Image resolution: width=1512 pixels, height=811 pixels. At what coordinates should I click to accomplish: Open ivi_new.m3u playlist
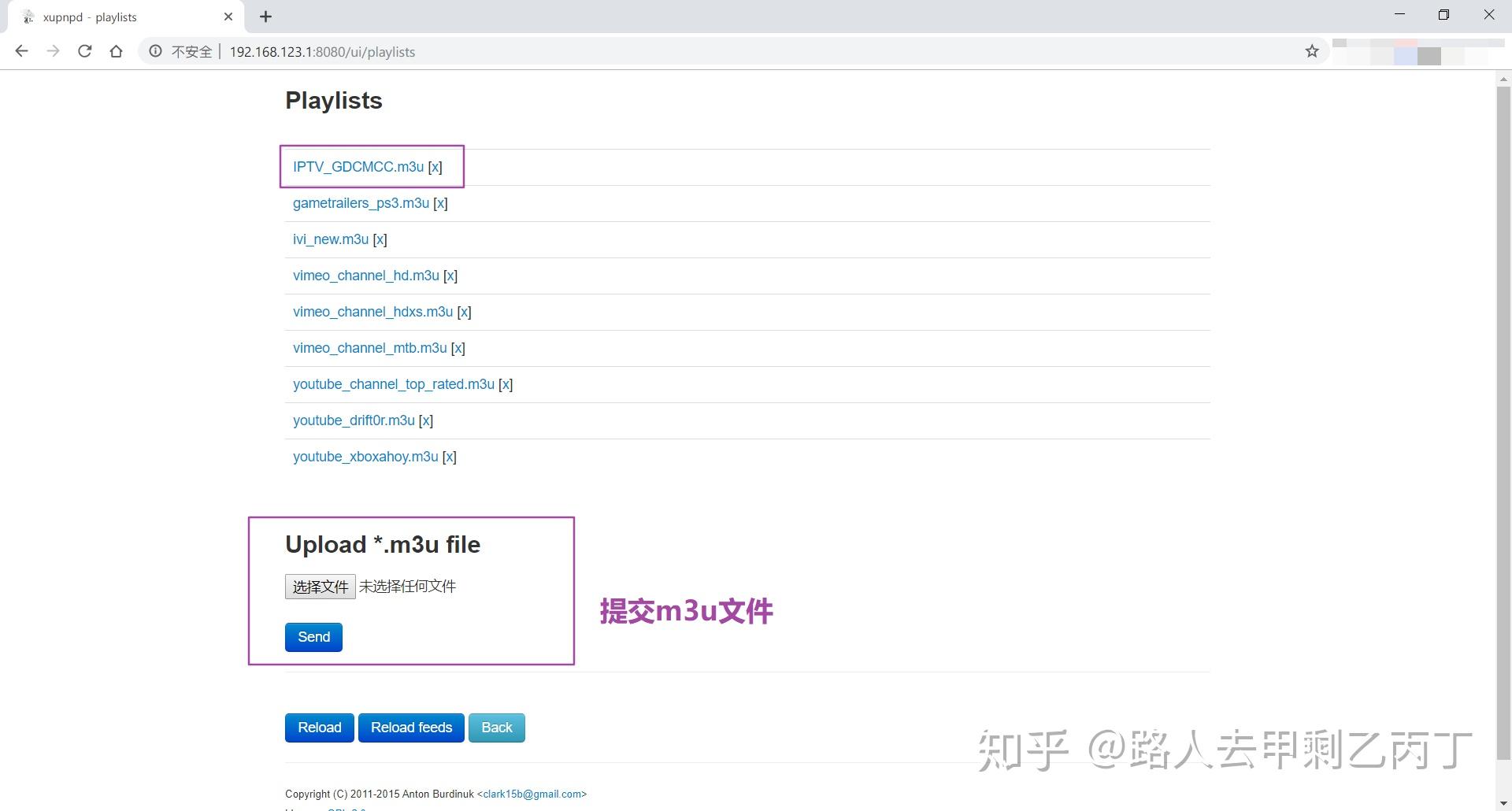pyautogui.click(x=331, y=239)
